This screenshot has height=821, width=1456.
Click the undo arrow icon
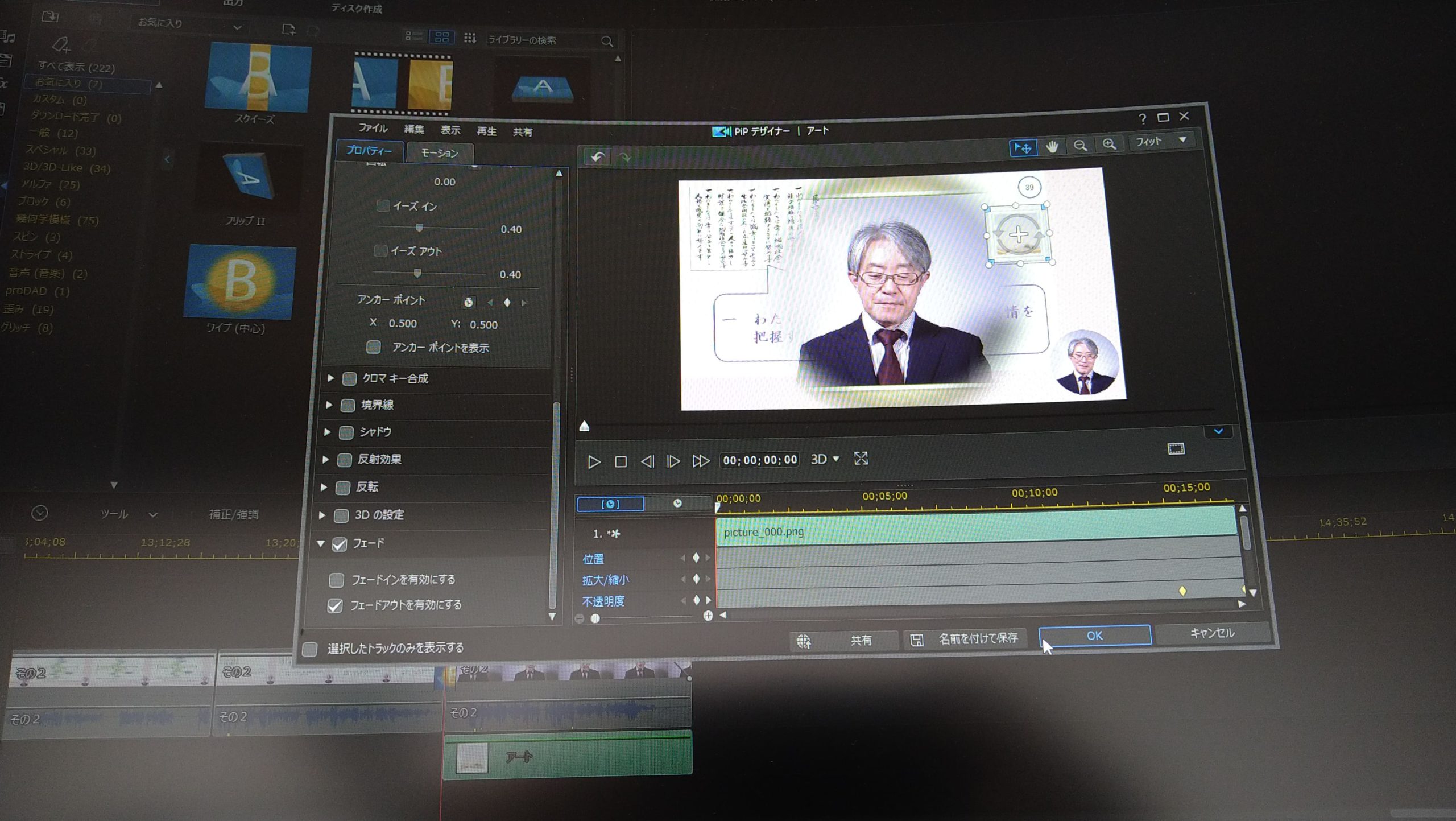tap(597, 156)
